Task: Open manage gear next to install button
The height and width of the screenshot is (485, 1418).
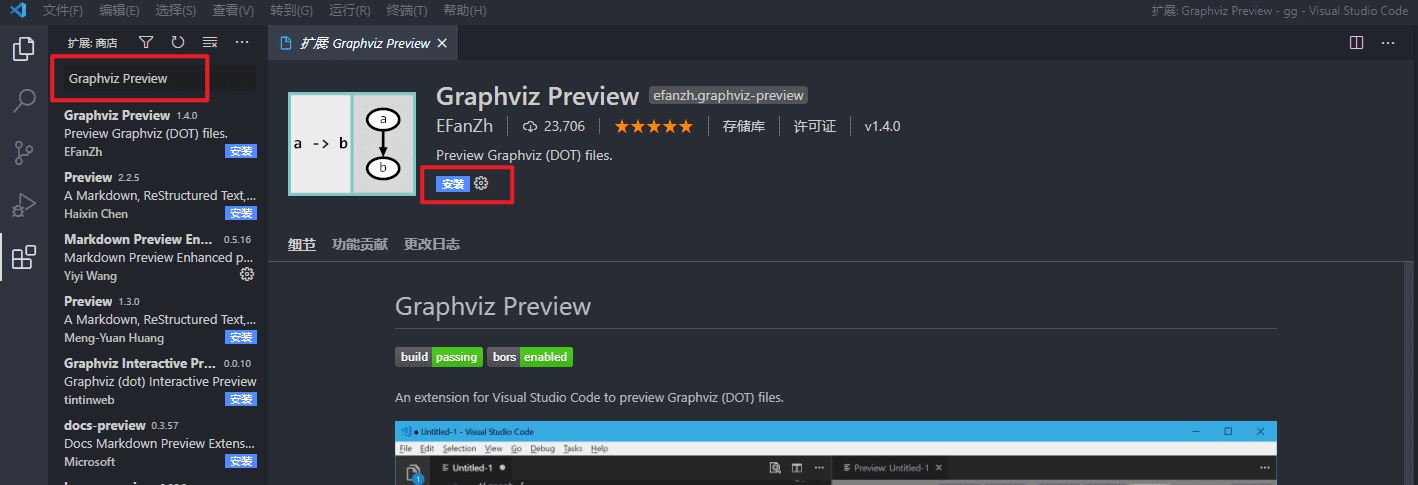Action: pos(481,183)
